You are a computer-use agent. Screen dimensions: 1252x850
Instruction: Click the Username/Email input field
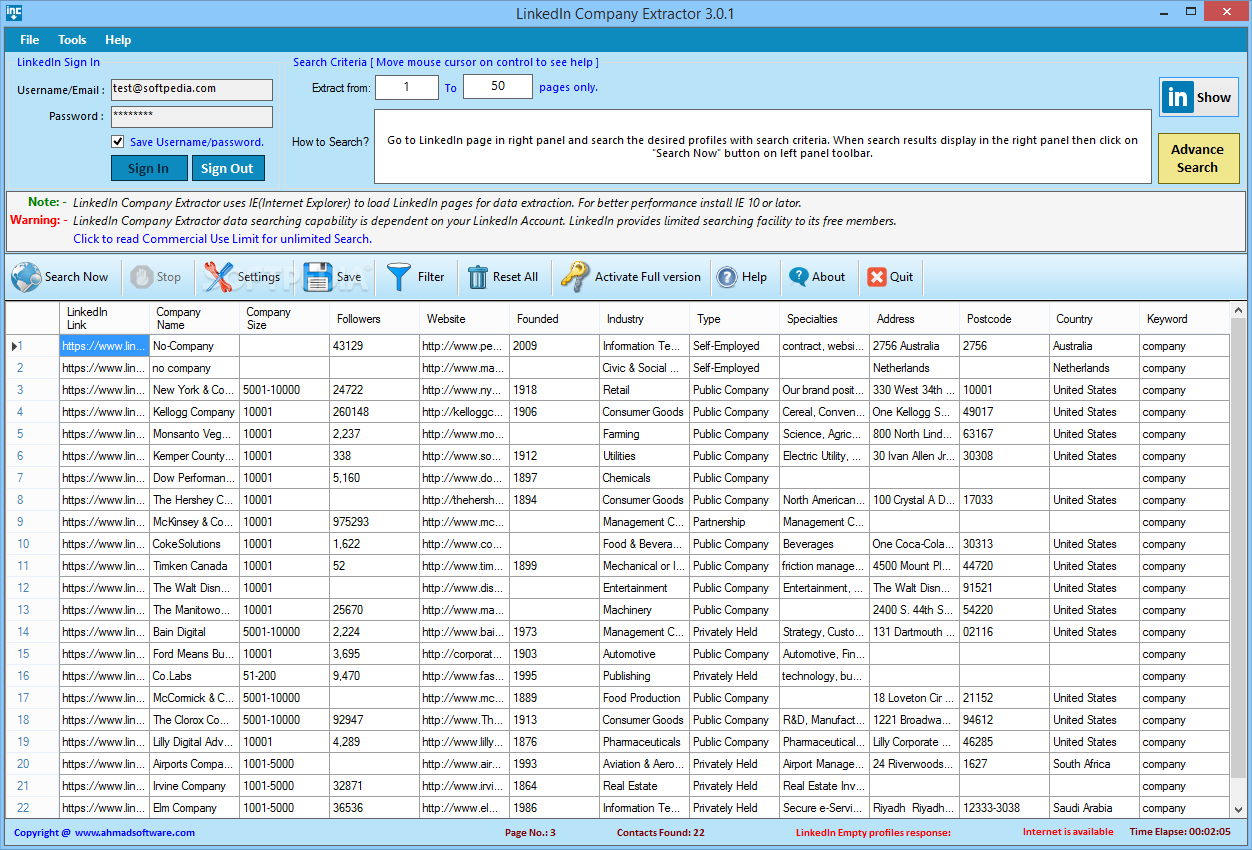(x=191, y=89)
